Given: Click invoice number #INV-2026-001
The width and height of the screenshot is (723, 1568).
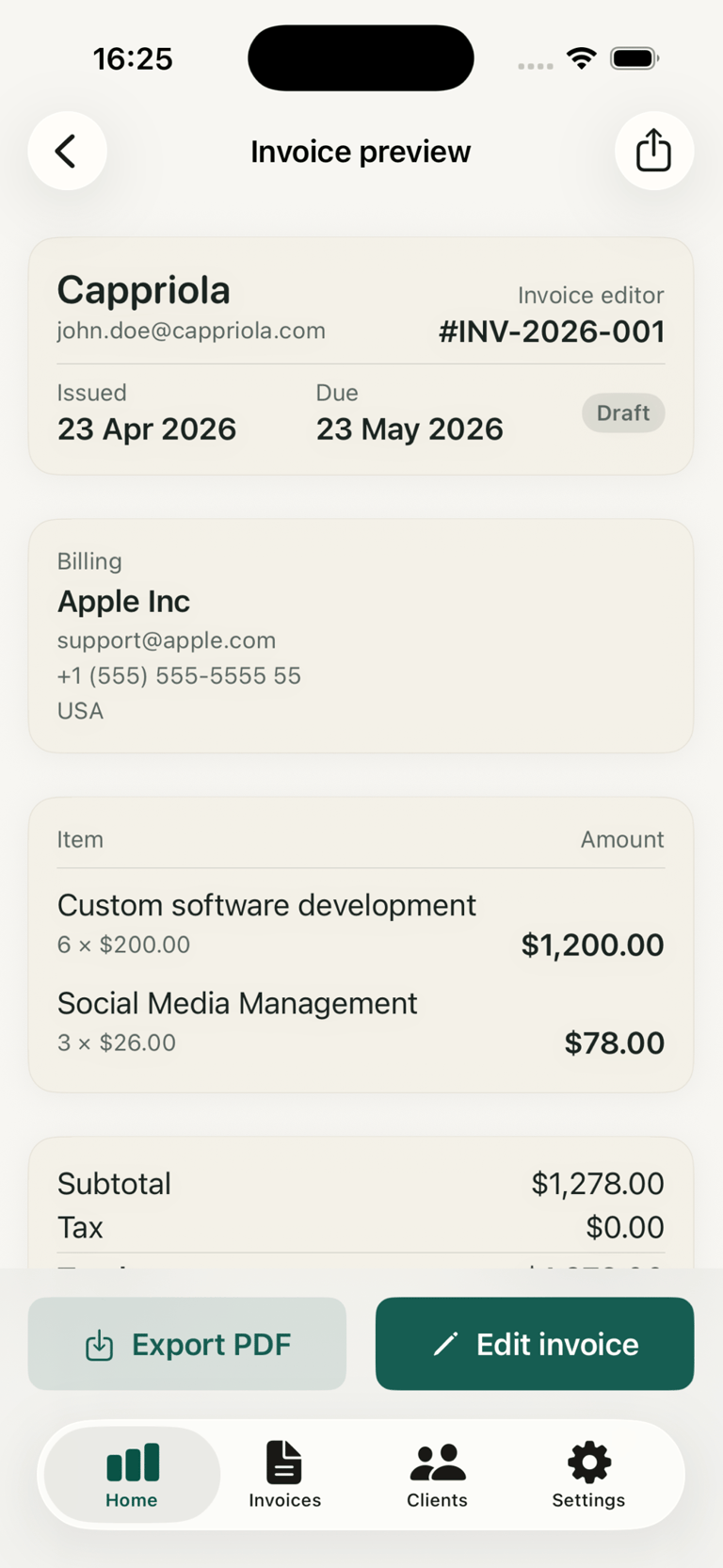Looking at the screenshot, I should [x=552, y=331].
